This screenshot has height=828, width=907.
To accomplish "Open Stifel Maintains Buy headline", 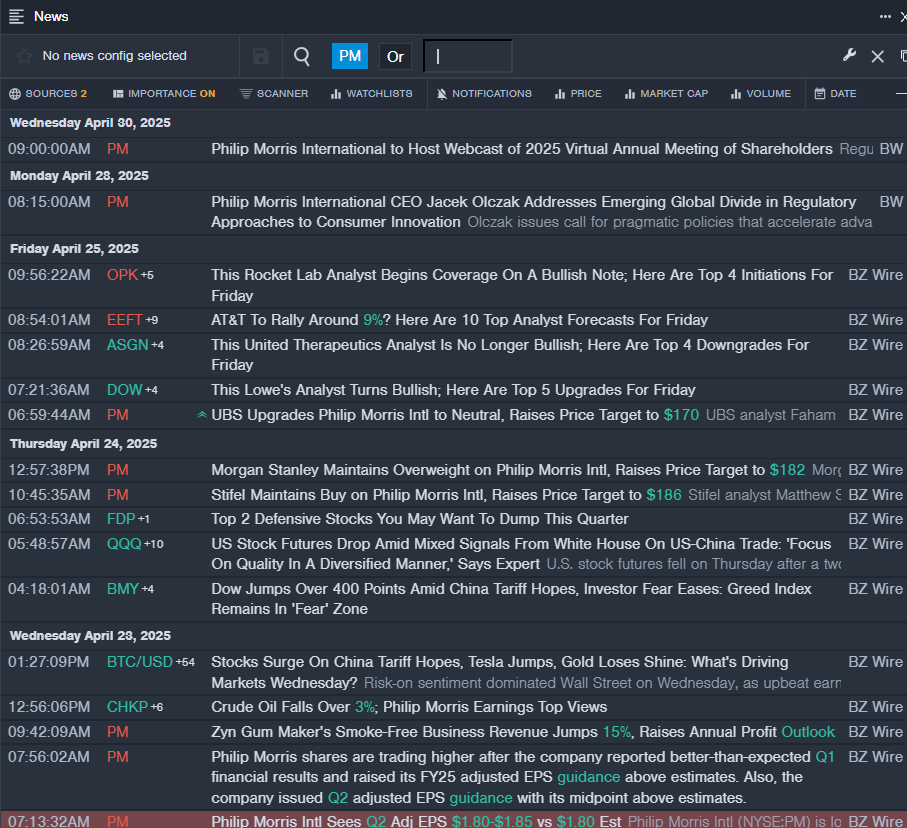I will [x=446, y=495].
